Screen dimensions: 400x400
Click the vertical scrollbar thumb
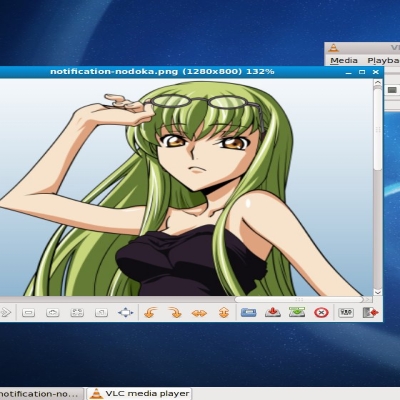click(378, 128)
